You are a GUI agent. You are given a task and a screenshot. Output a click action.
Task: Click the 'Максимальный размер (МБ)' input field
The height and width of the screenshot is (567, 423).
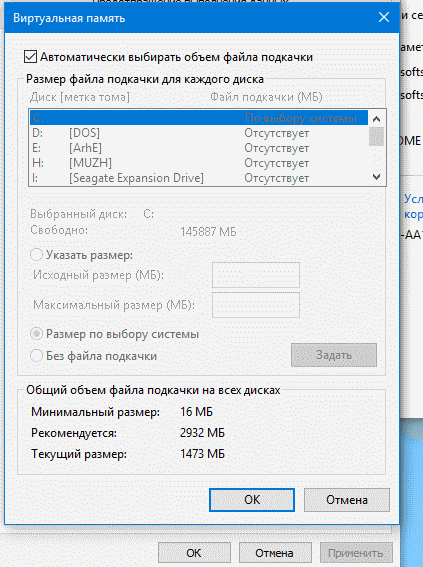[x=256, y=305]
